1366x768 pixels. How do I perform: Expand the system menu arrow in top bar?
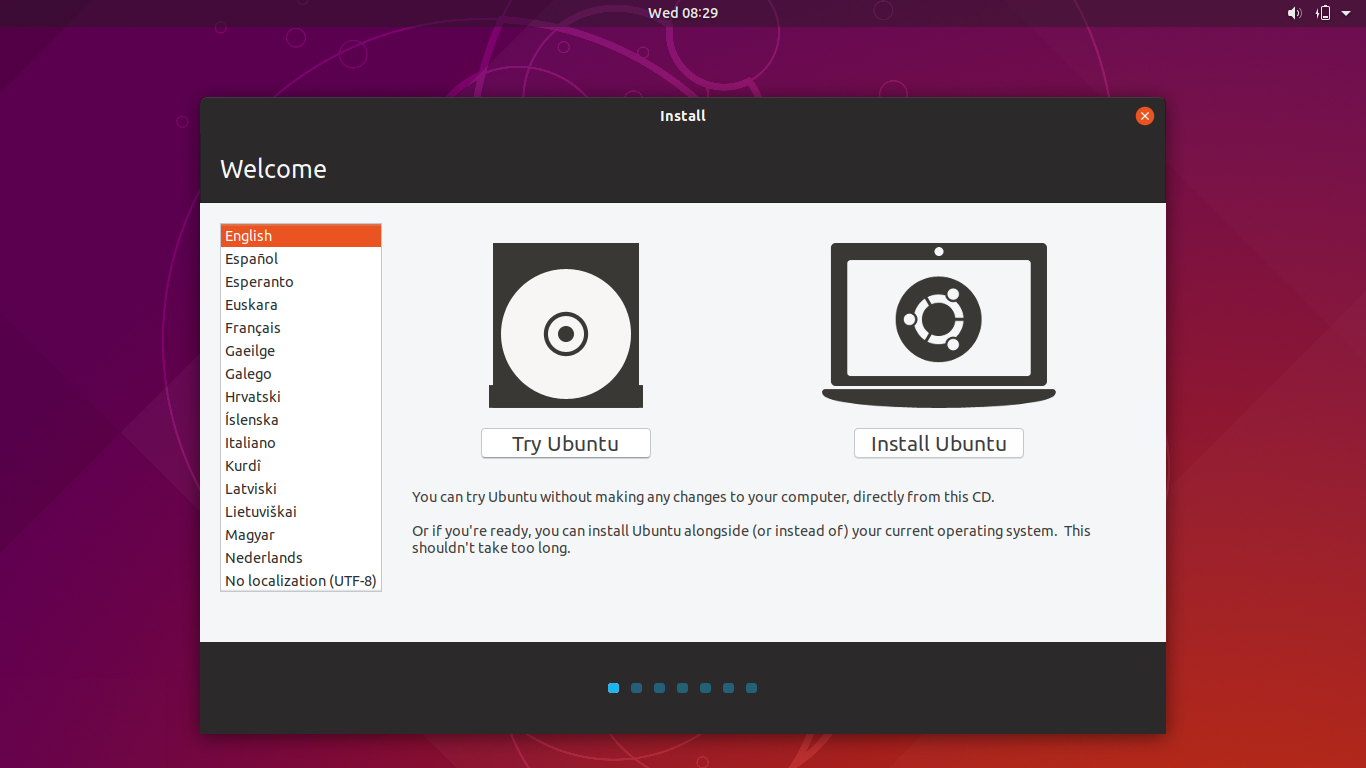click(1346, 13)
